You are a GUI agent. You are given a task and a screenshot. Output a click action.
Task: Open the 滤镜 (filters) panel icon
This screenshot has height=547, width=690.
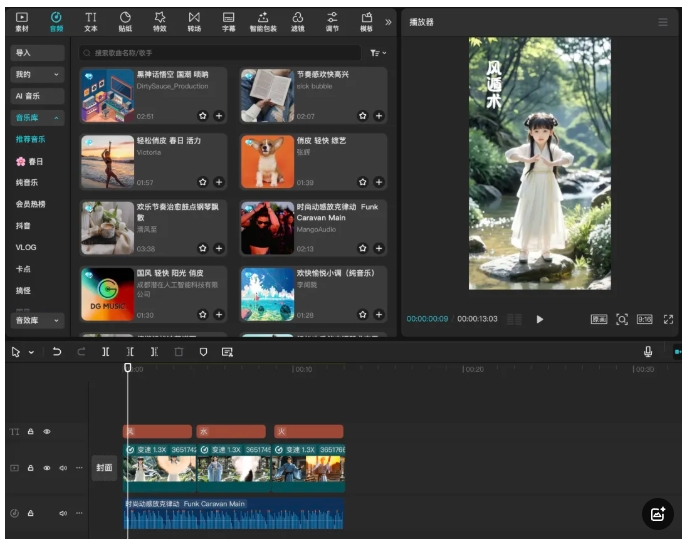(x=298, y=21)
